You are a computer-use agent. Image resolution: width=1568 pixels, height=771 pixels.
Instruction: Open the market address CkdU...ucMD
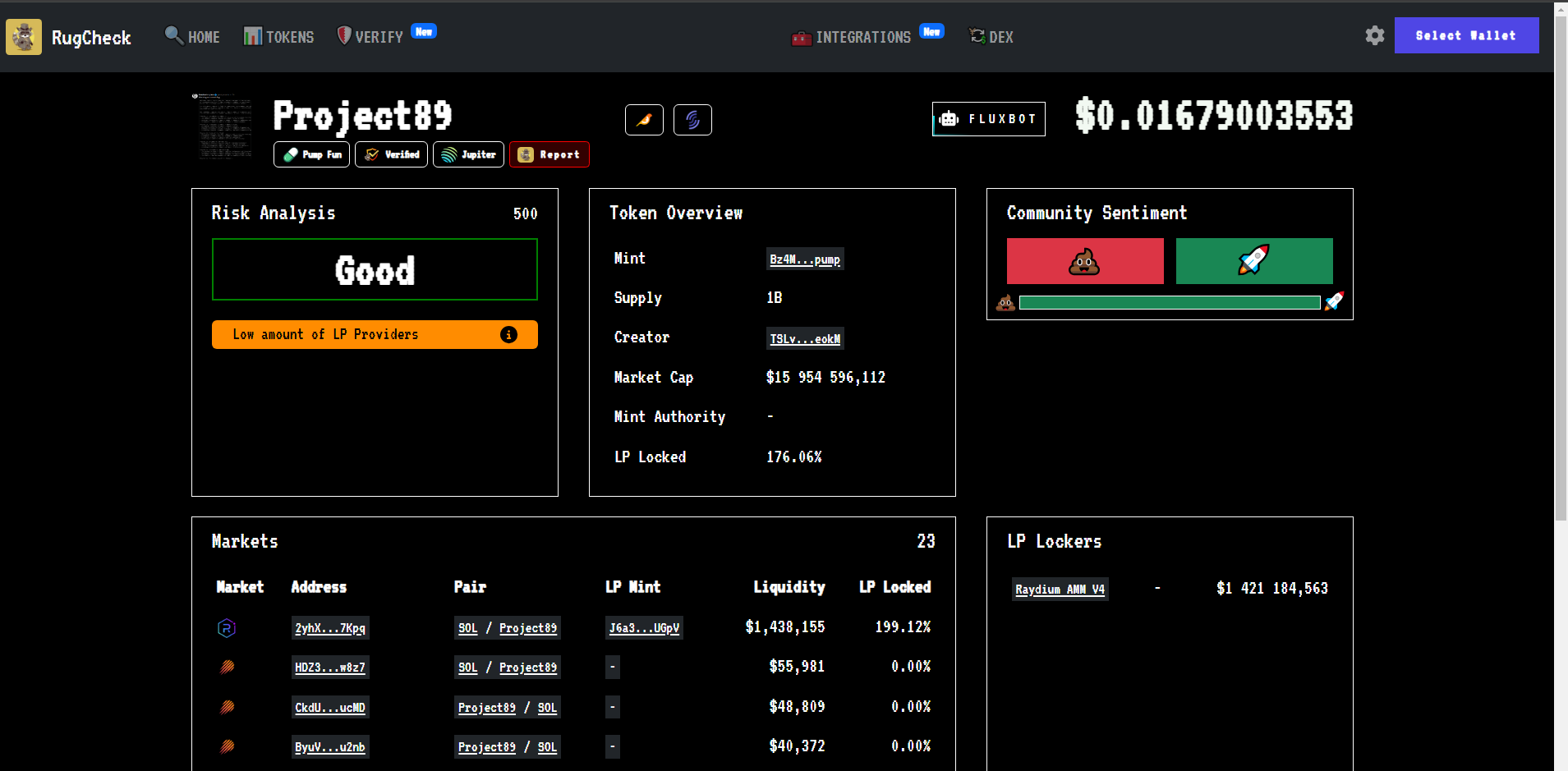330,708
